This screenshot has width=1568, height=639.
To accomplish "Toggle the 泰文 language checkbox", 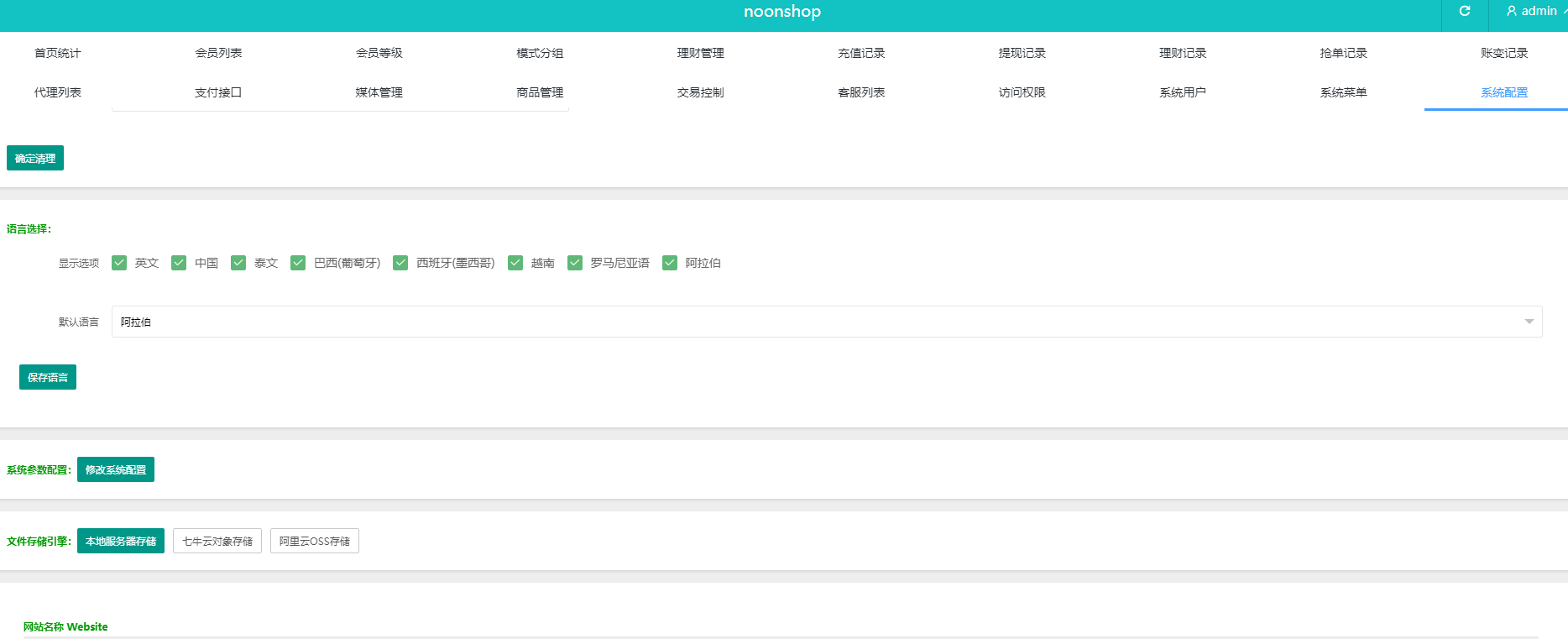I will pos(238,263).
